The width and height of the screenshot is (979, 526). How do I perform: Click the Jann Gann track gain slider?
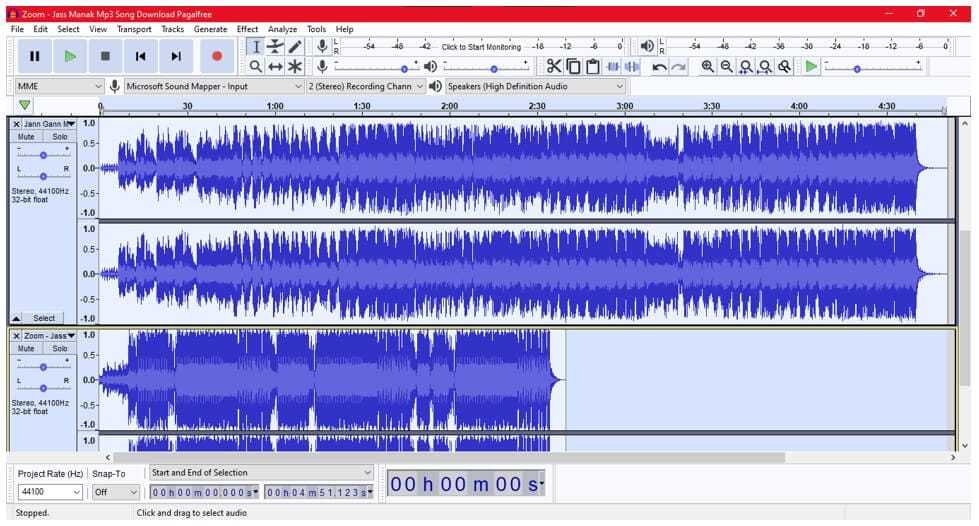click(x=43, y=155)
